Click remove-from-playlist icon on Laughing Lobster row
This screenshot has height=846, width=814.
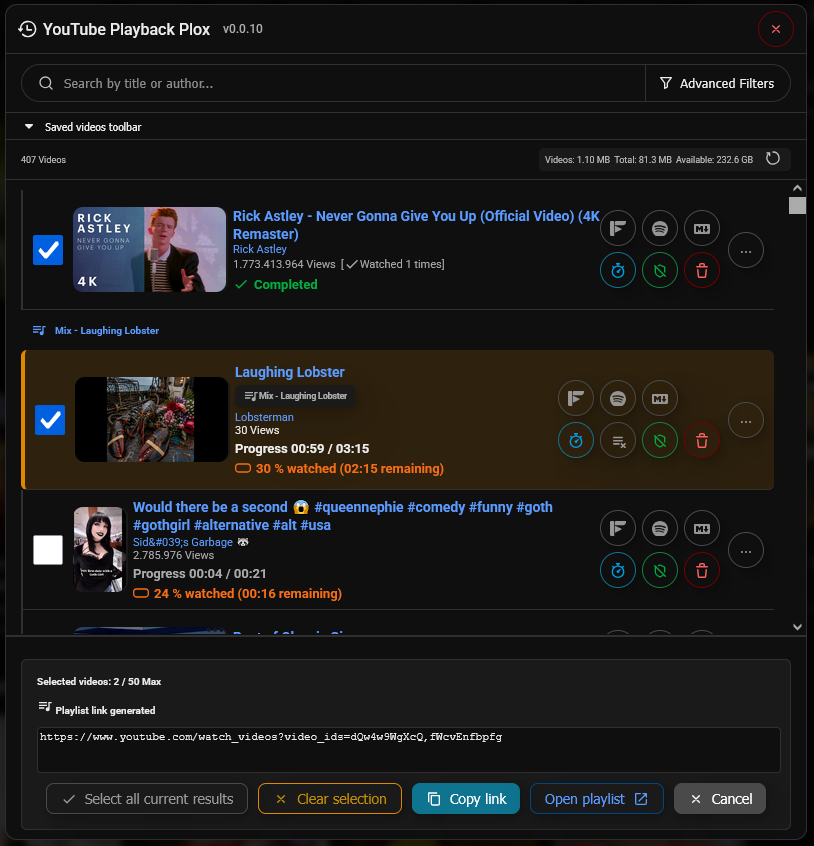click(618, 440)
